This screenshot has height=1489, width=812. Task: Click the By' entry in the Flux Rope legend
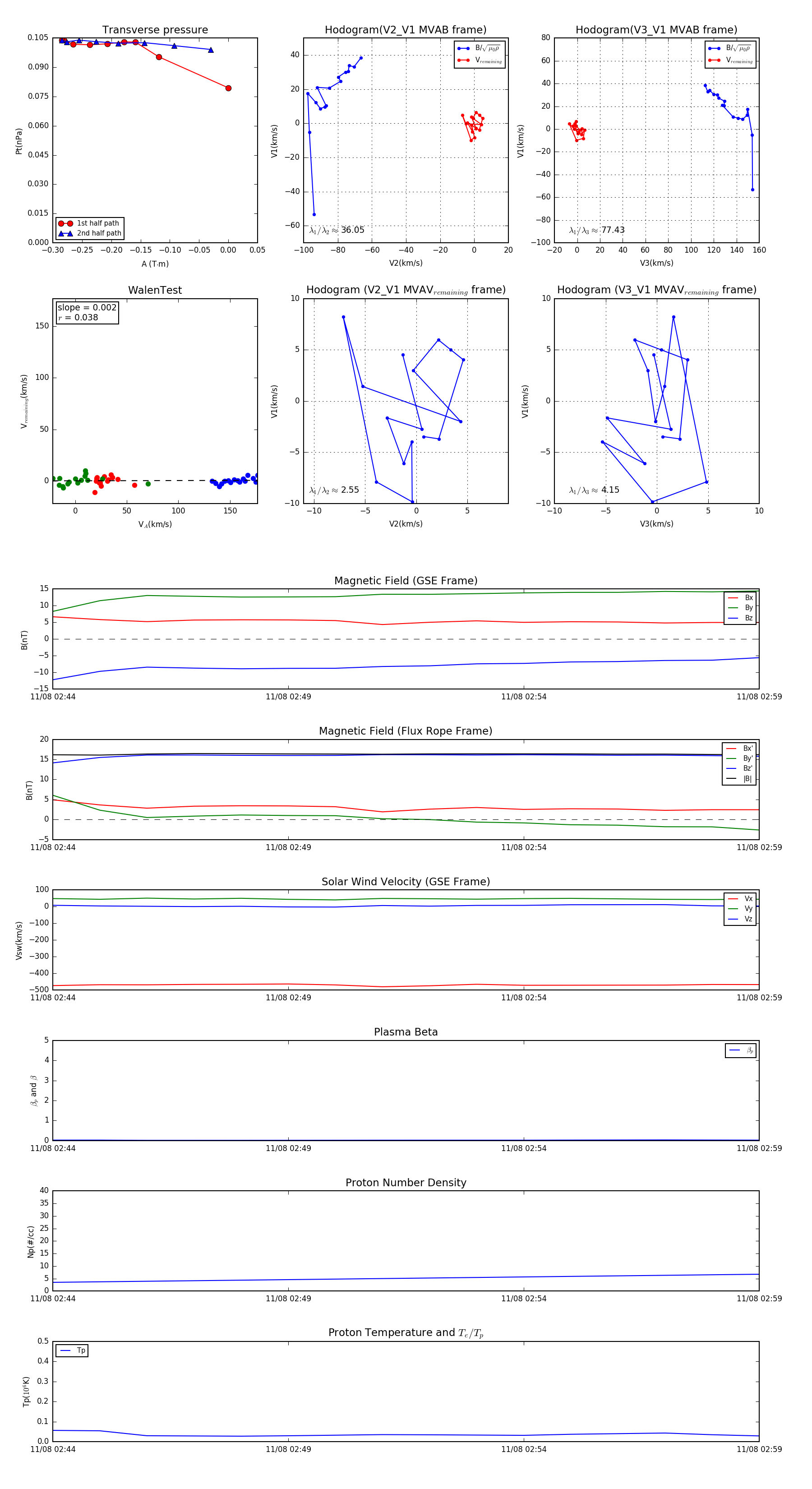click(x=740, y=758)
